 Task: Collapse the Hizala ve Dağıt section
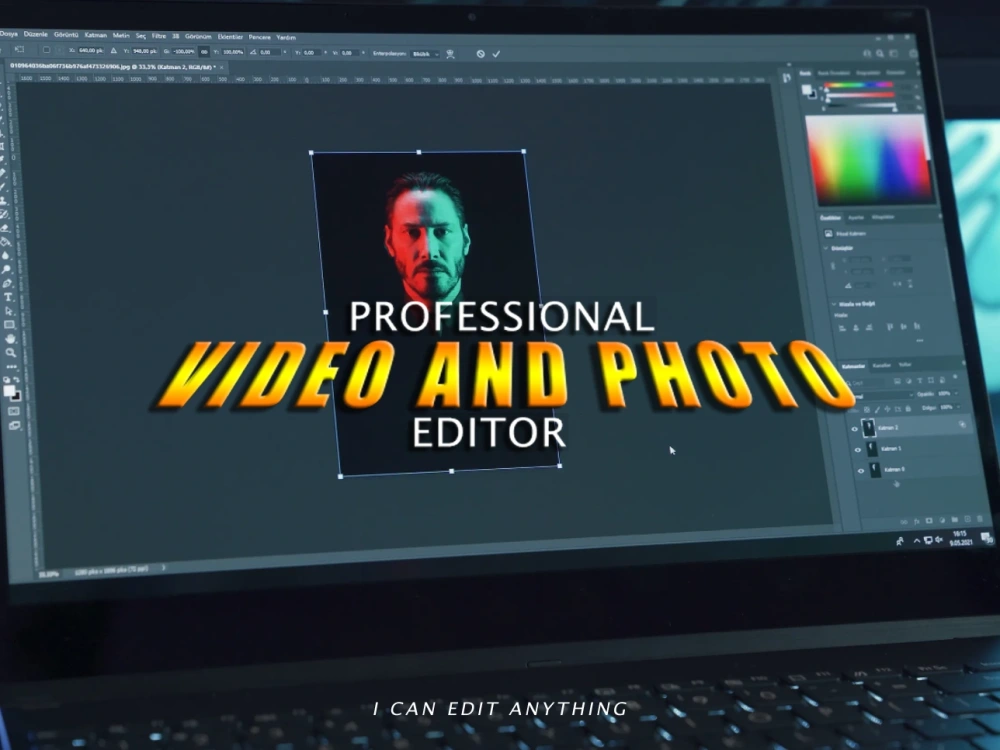coord(834,304)
